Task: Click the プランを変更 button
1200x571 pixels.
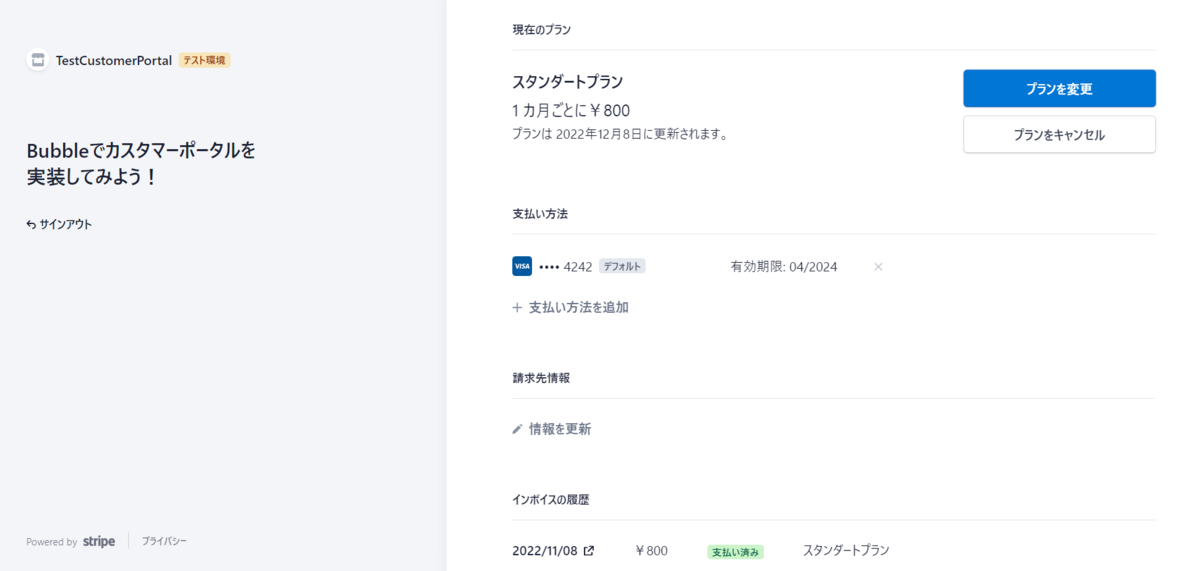Action: click(1059, 88)
